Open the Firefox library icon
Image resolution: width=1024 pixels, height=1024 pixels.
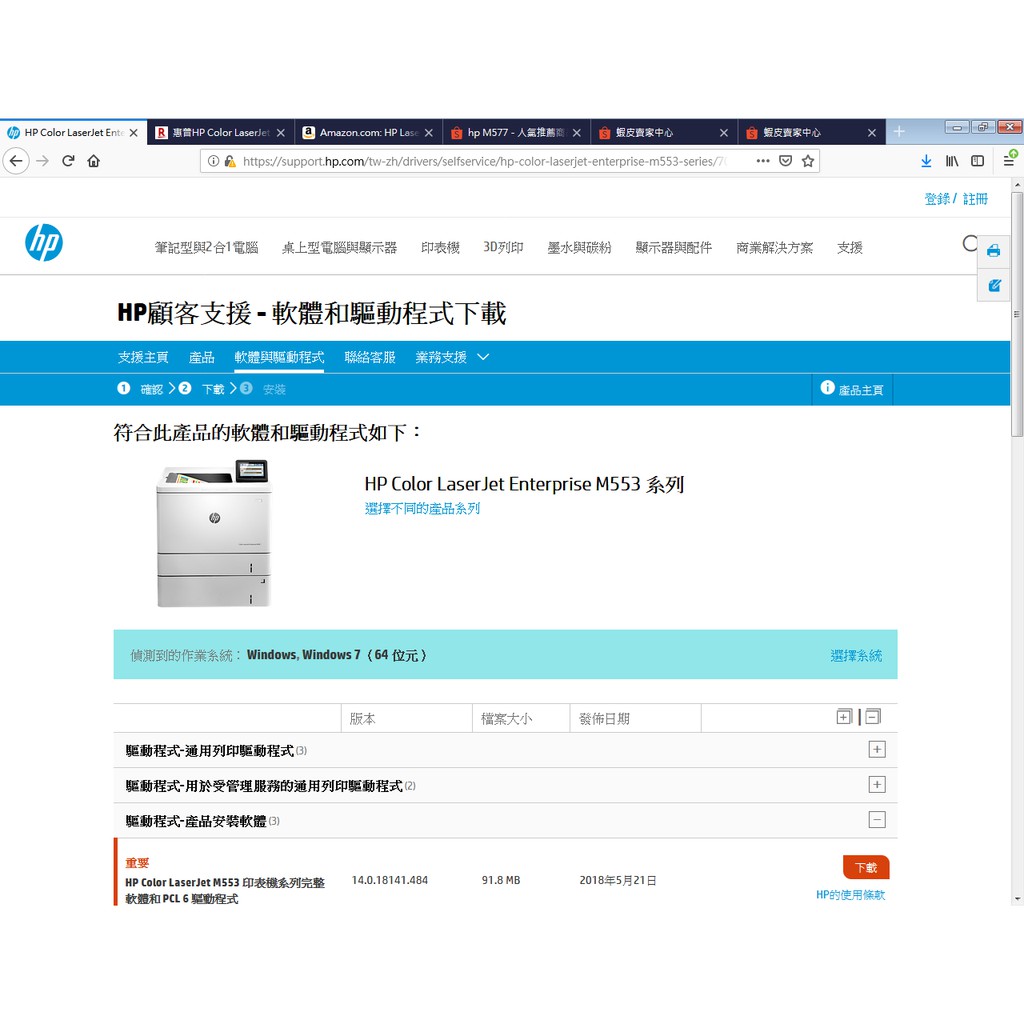tap(951, 161)
